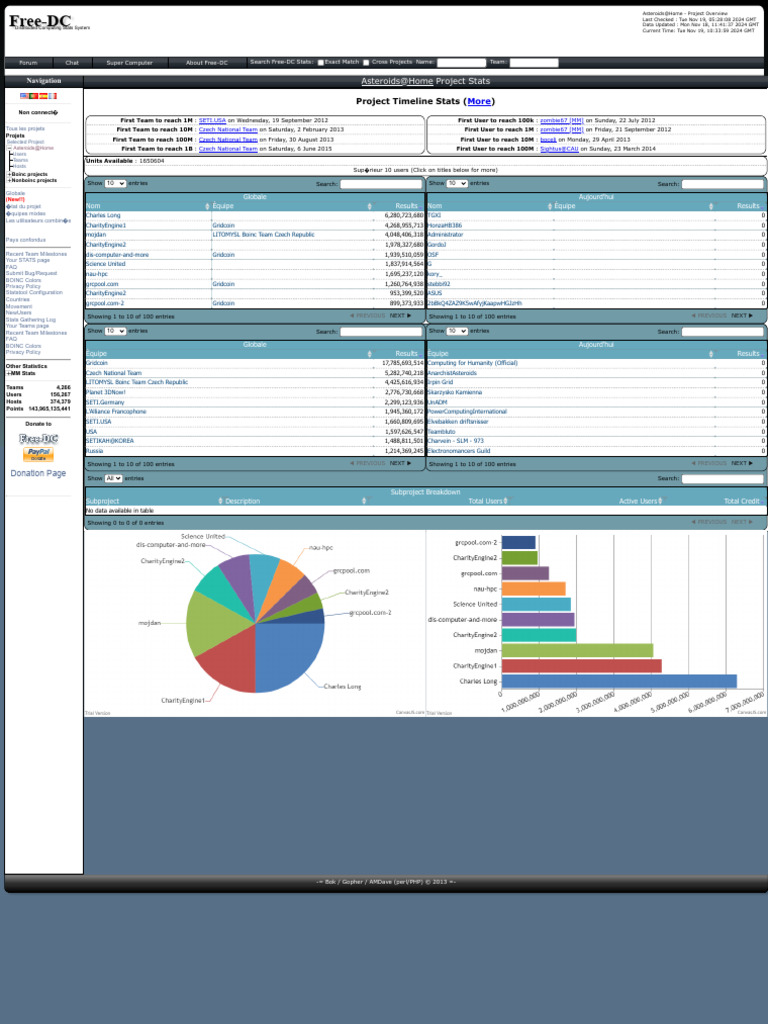Go to NEXT page of Aujourd'hui teams table
Viewport: 768px width, 1024px height.
(742, 464)
